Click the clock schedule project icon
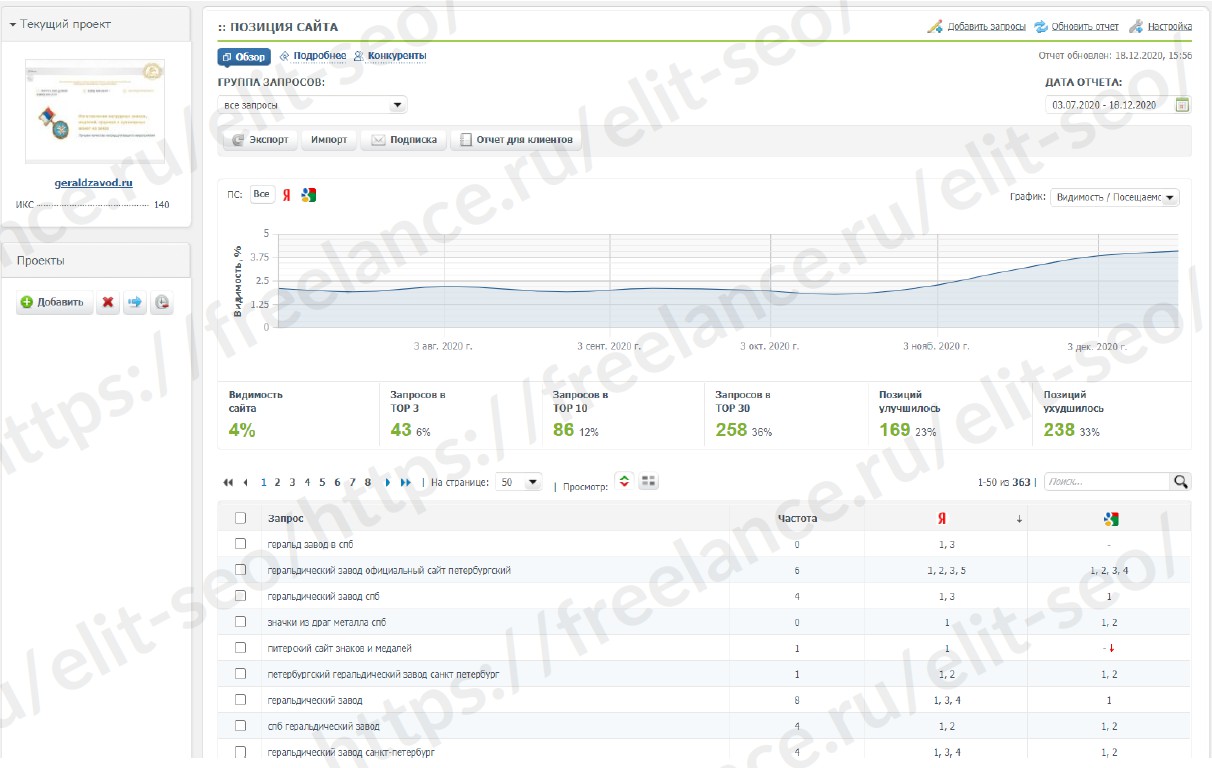 point(162,302)
